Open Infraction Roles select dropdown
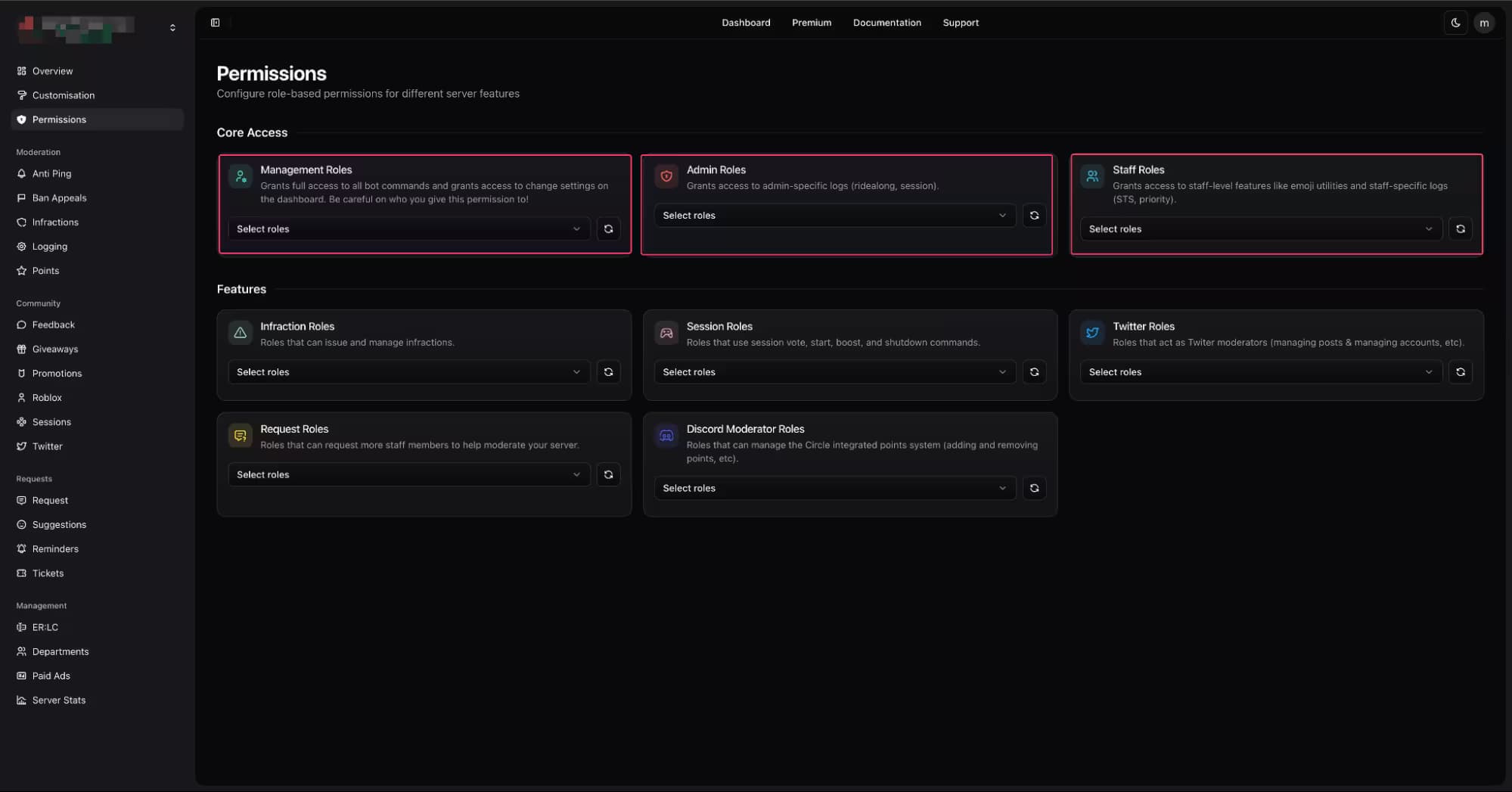Screen dimensions: 1512x792 (x=408, y=372)
